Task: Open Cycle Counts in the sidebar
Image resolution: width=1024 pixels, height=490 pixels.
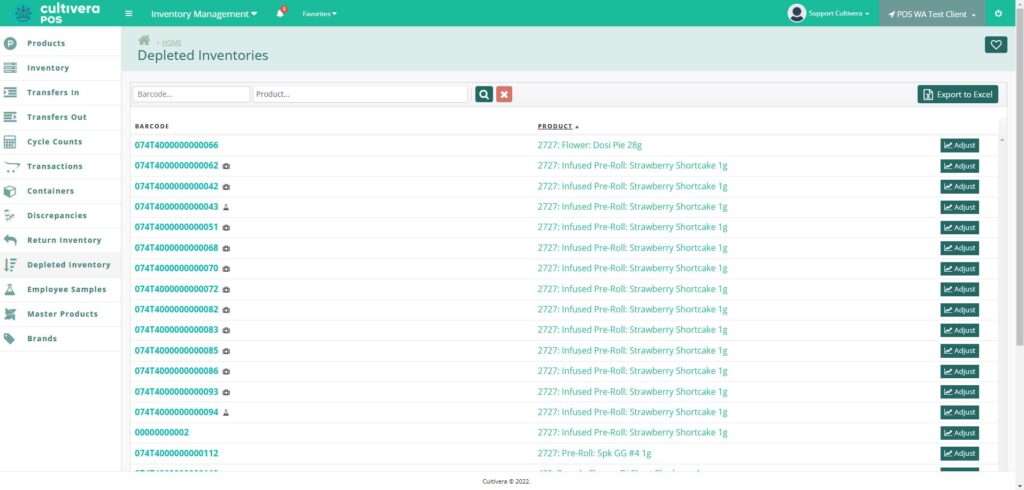Action: 54,142
